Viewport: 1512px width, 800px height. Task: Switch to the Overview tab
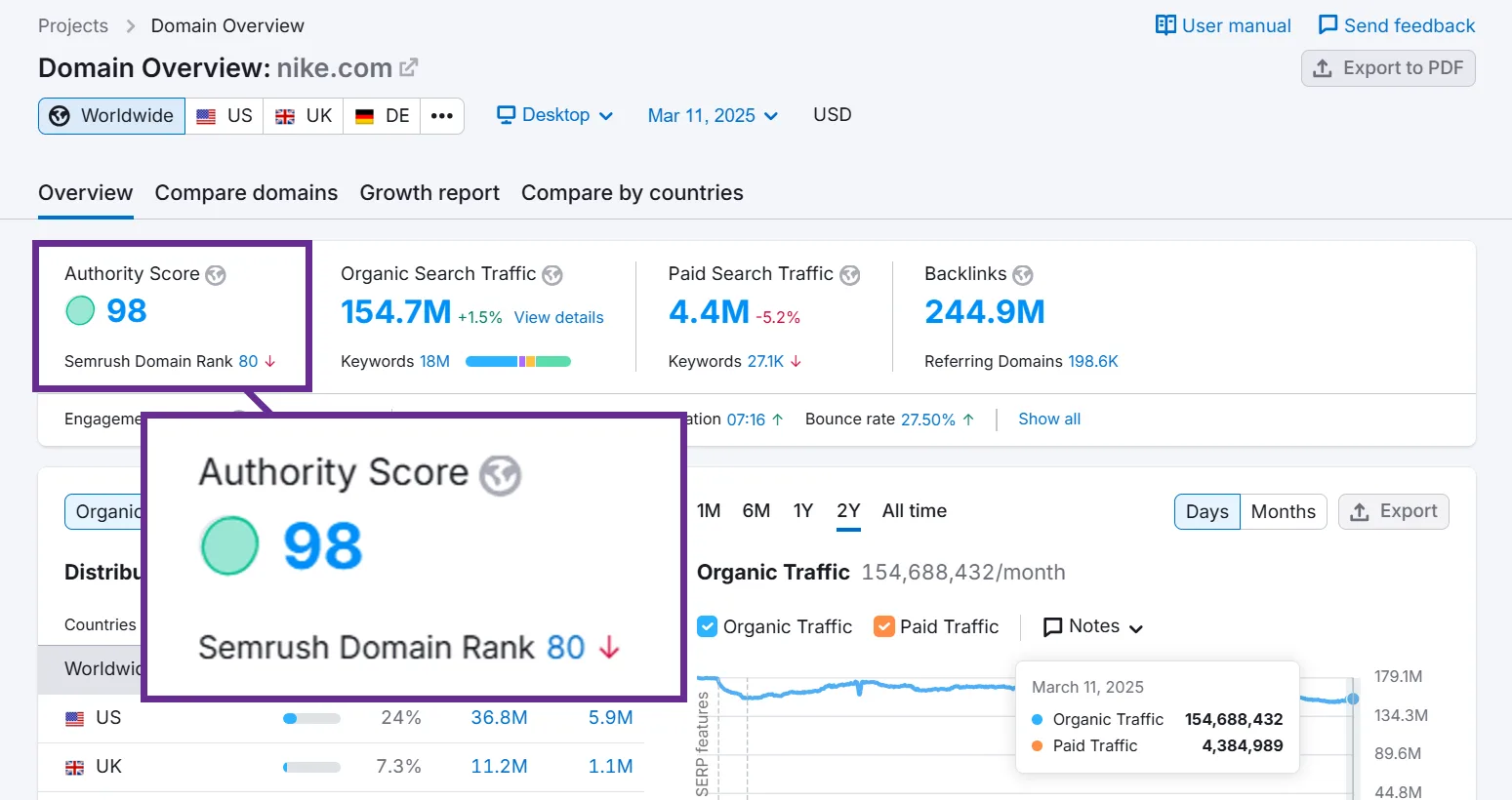(86, 193)
